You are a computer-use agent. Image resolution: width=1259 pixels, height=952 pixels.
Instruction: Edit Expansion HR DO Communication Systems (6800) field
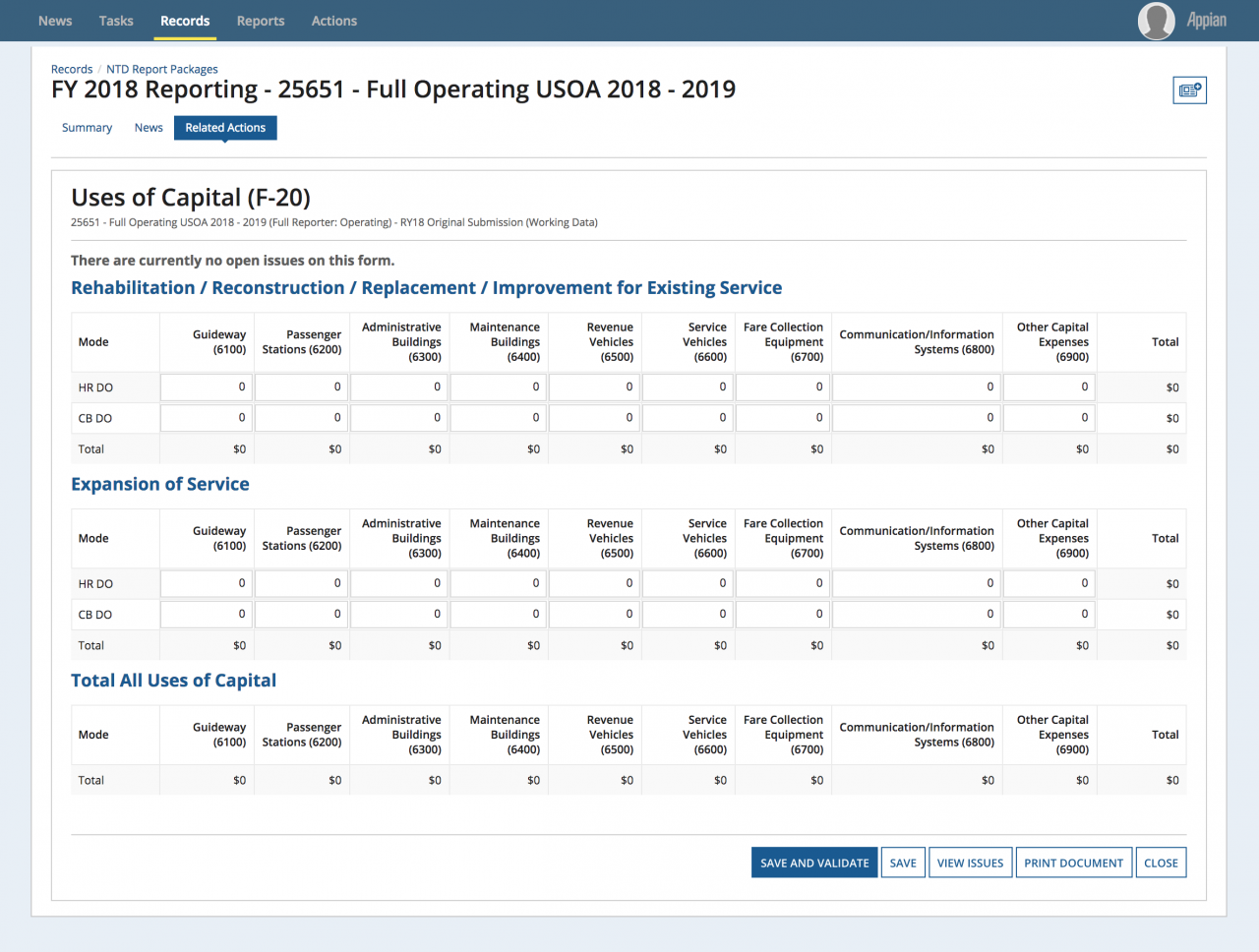(917, 583)
